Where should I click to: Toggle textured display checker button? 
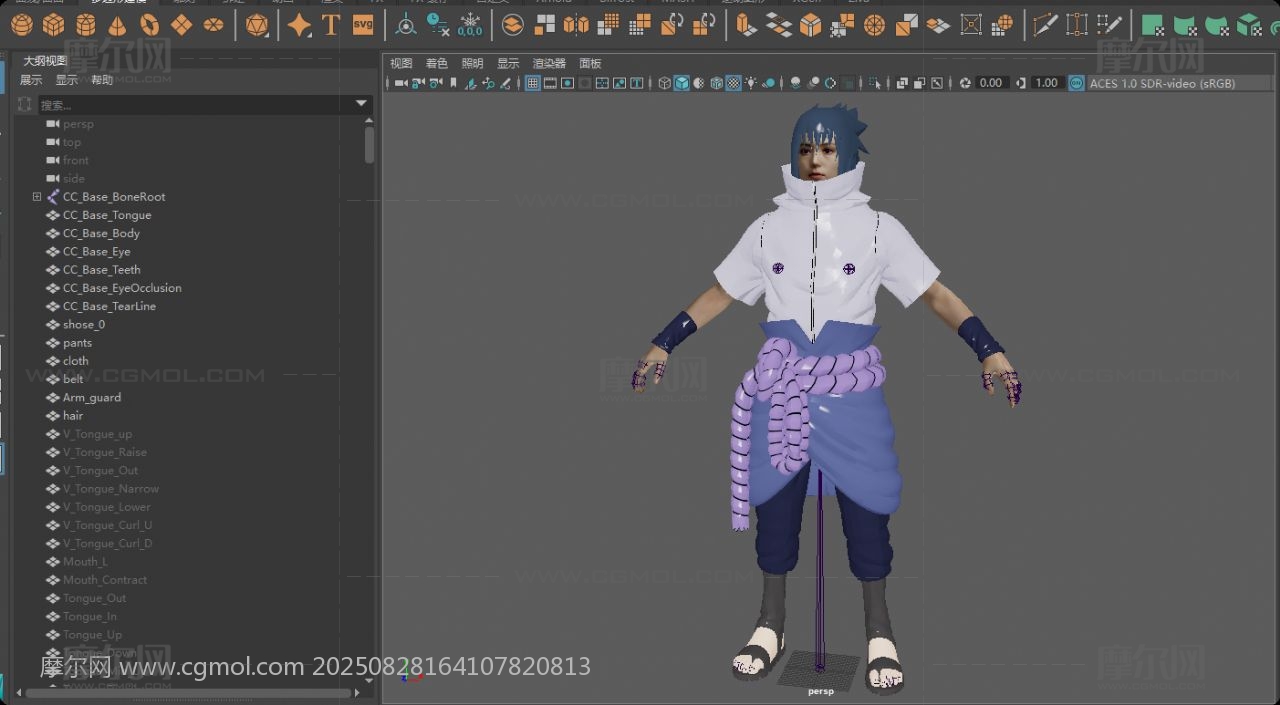click(x=733, y=83)
